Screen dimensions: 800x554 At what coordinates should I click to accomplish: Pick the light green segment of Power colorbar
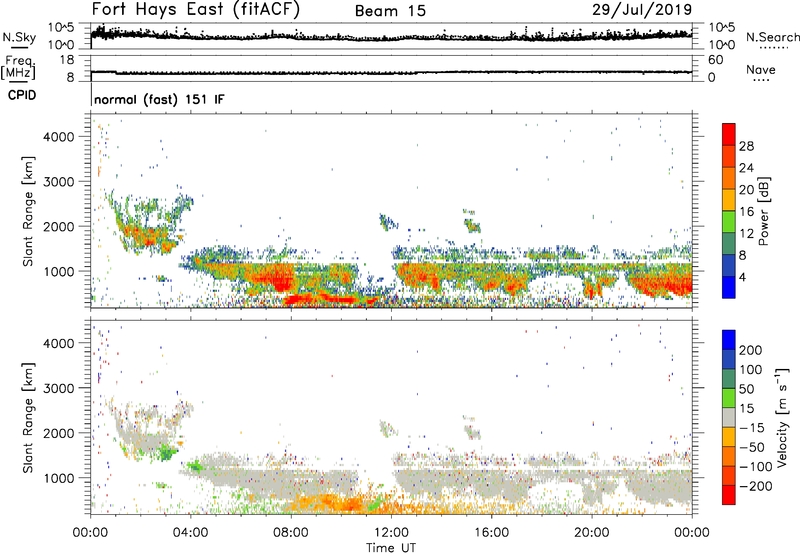pyautogui.click(x=729, y=221)
